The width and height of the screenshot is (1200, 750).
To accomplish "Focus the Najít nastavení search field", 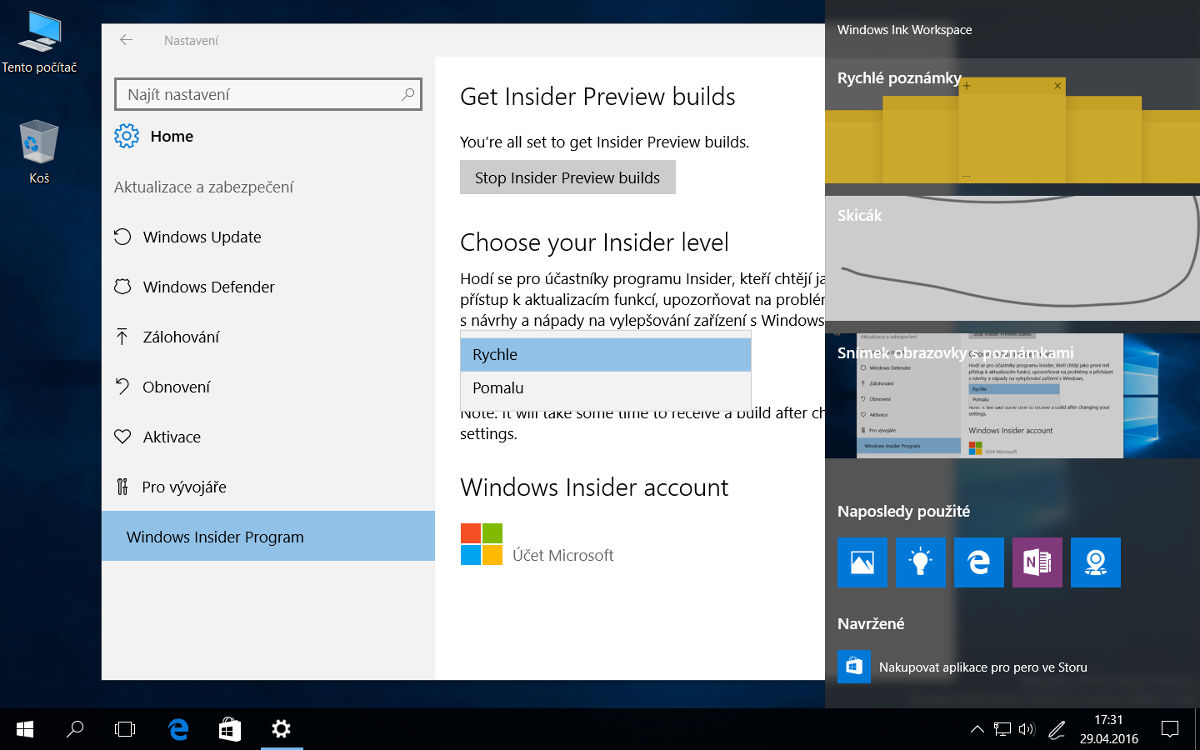I will point(268,94).
